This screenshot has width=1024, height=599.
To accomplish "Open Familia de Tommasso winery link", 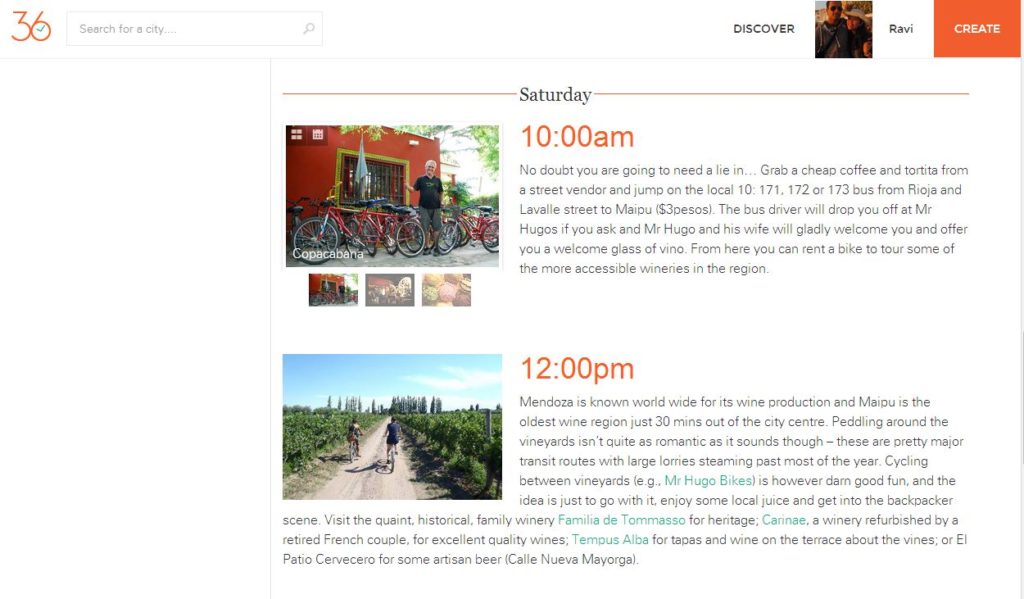I will pyautogui.click(x=621, y=520).
